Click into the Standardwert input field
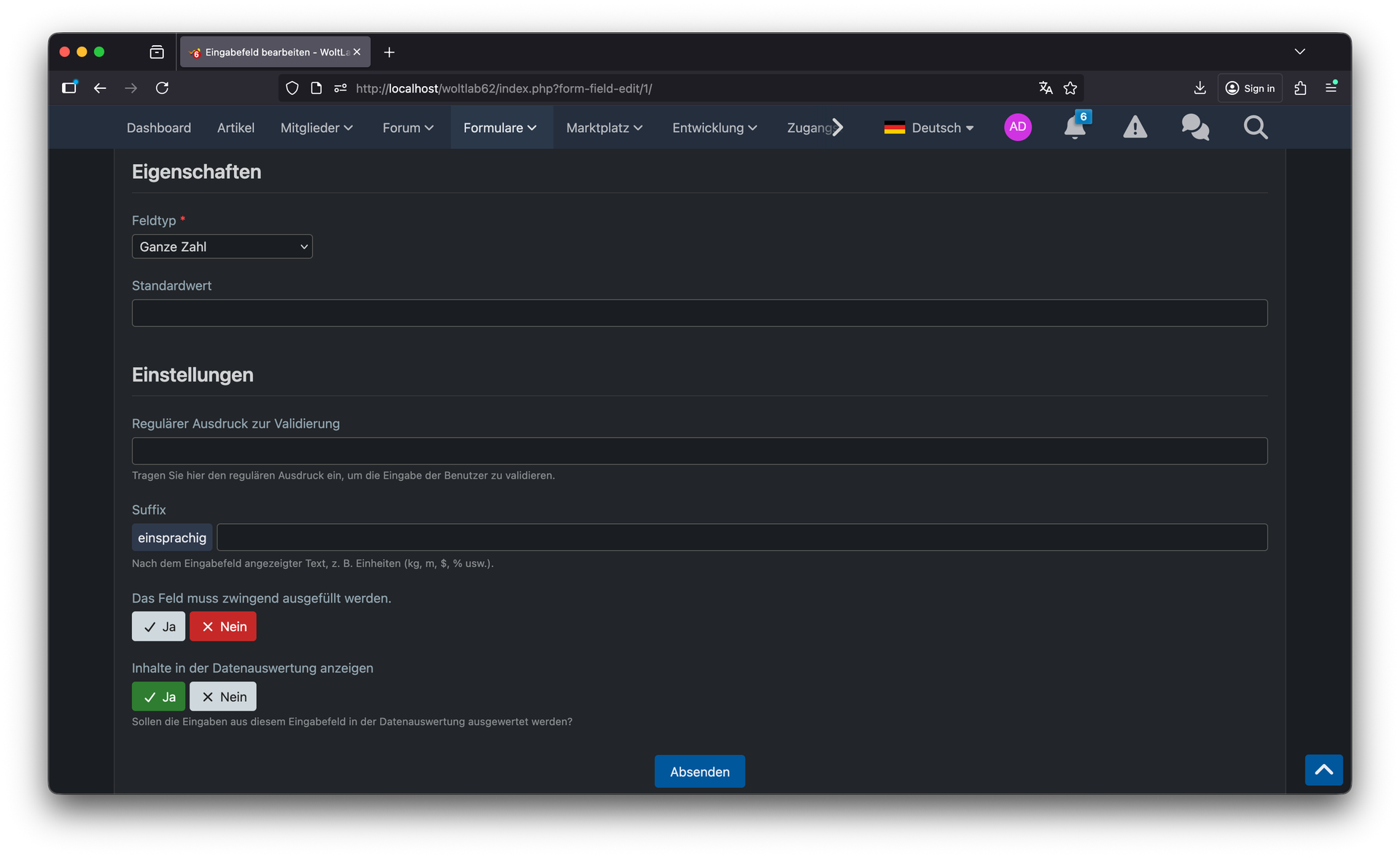The image size is (1400, 858). pyautogui.click(x=699, y=313)
